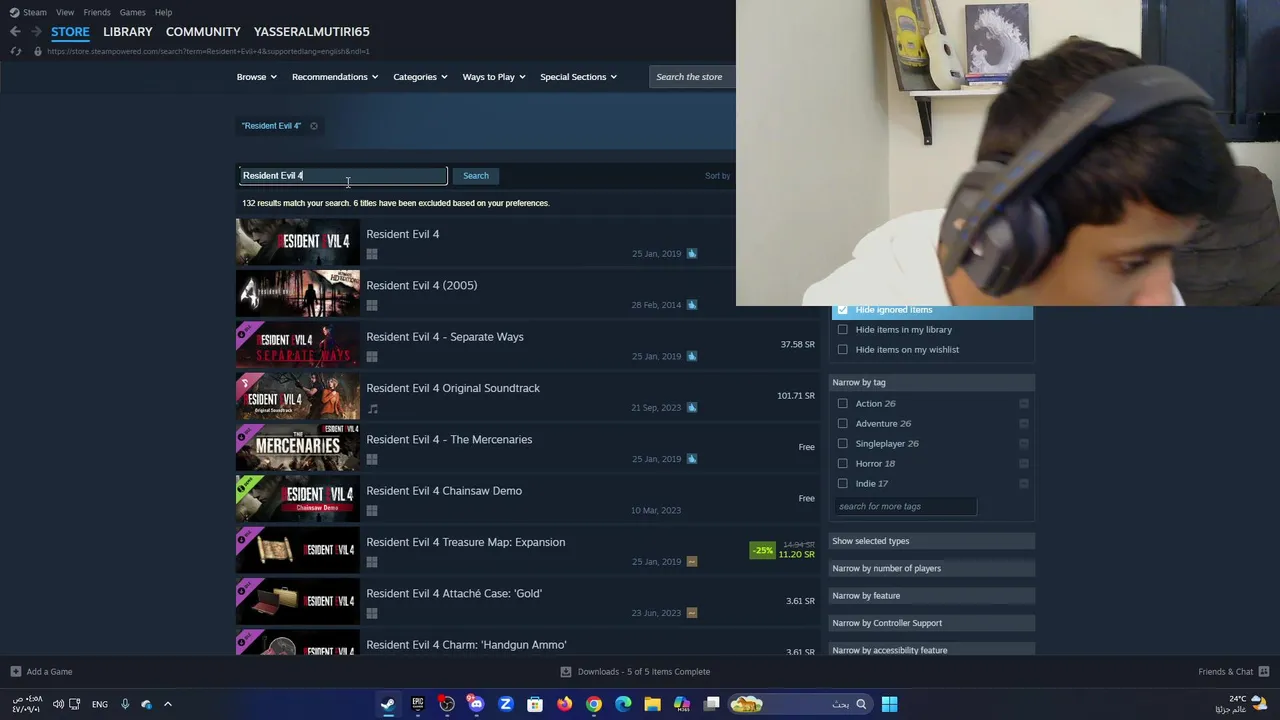Click the review icon for Separate Ways row

(691, 356)
